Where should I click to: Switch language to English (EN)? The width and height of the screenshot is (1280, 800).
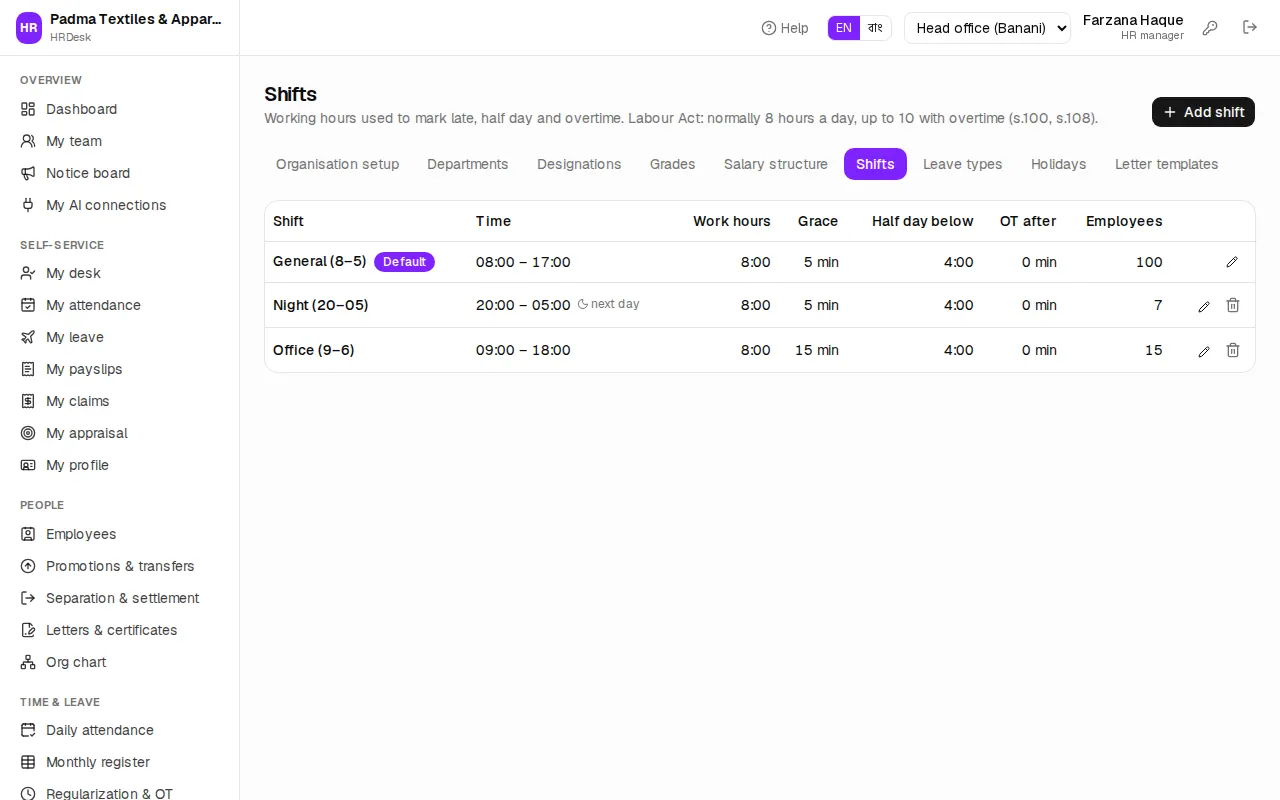[x=844, y=28]
